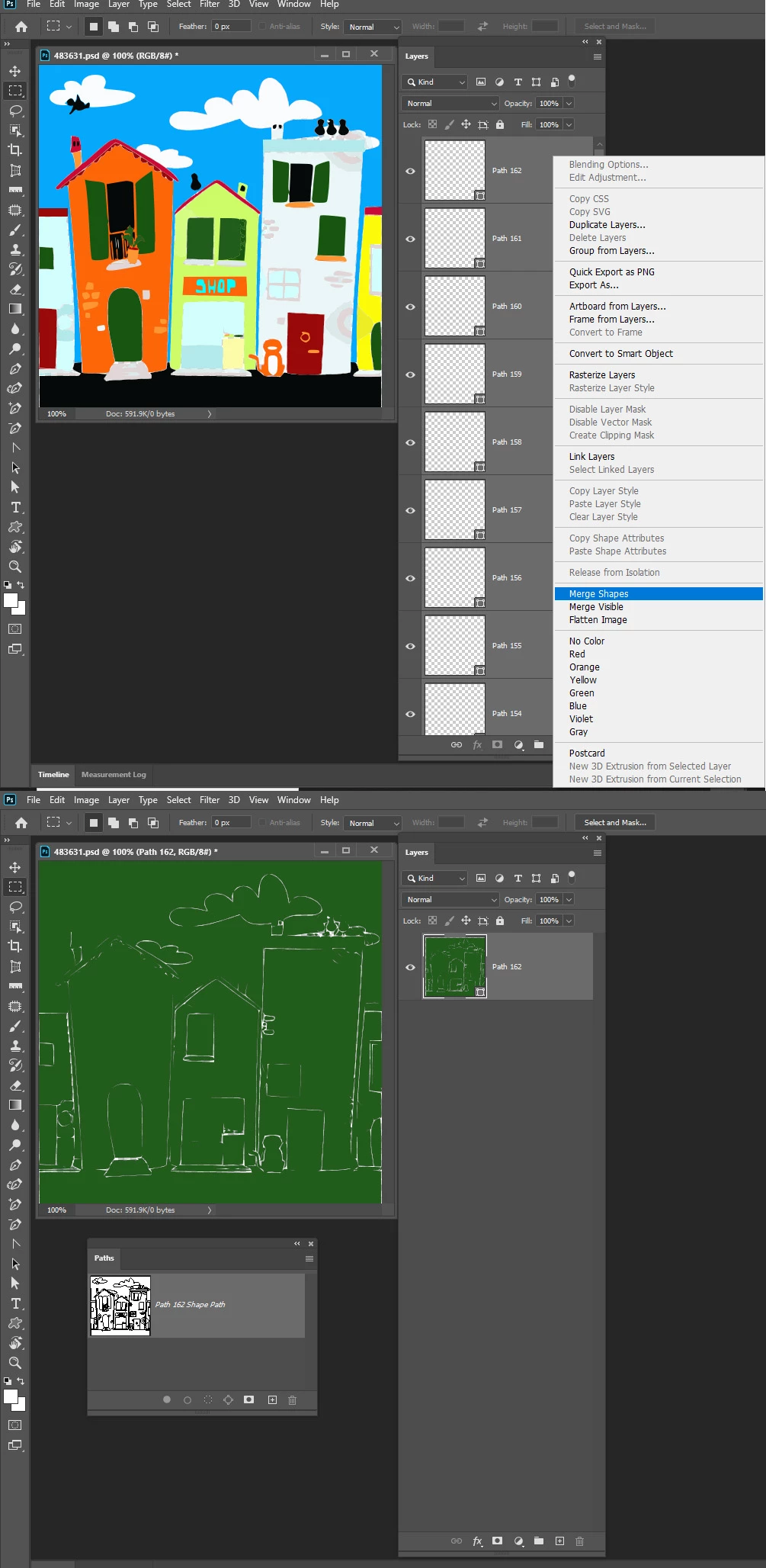
Task: Click Fill path with foreground color in Paths panel
Action: click(167, 1399)
